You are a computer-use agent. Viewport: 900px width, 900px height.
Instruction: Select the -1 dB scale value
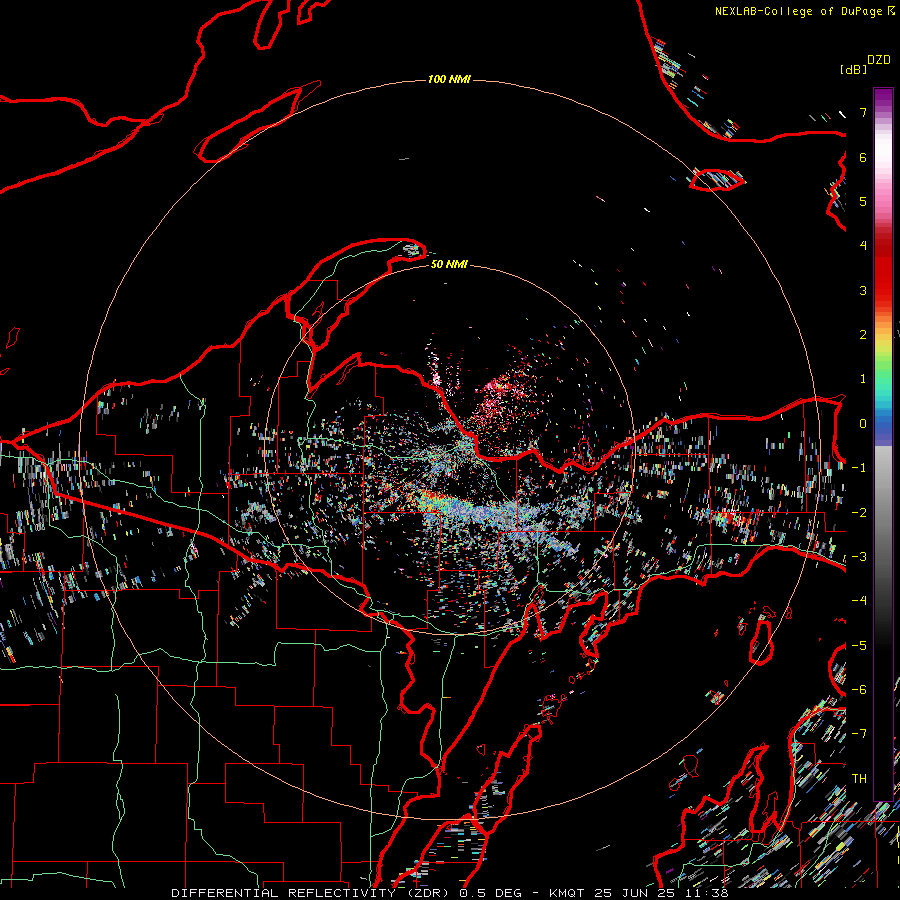point(859,468)
